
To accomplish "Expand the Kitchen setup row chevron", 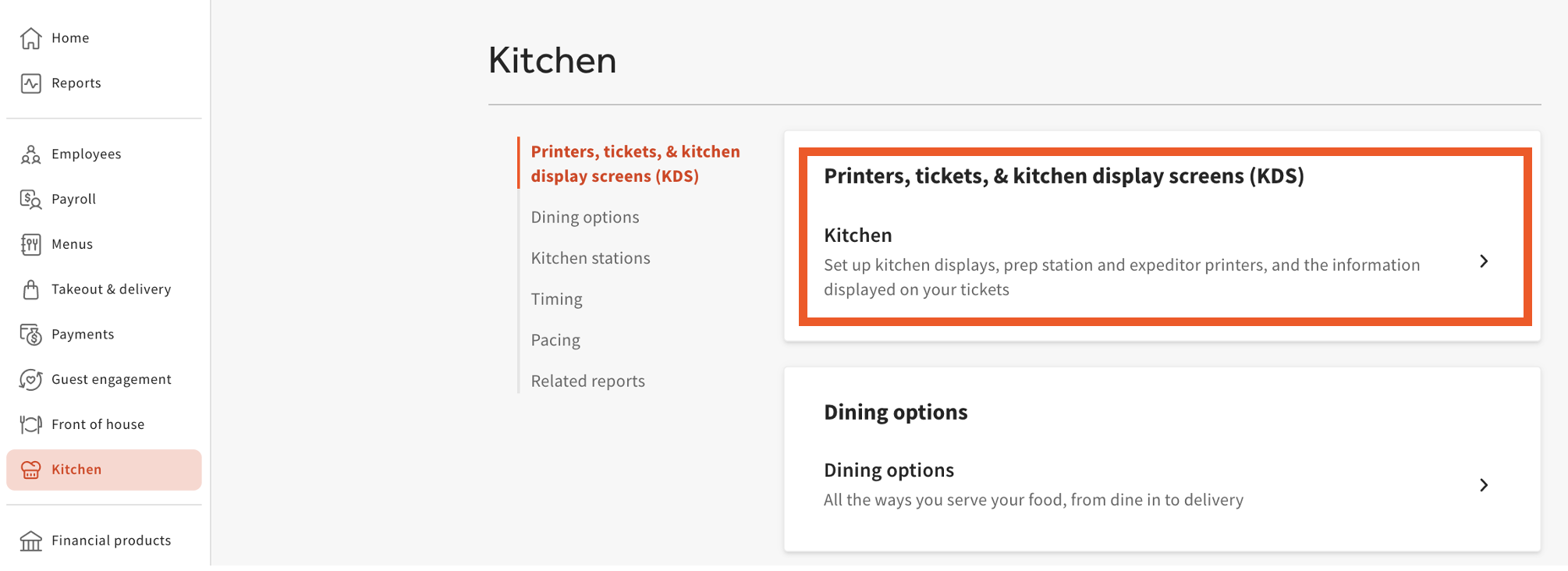I will (x=1484, y=261).
